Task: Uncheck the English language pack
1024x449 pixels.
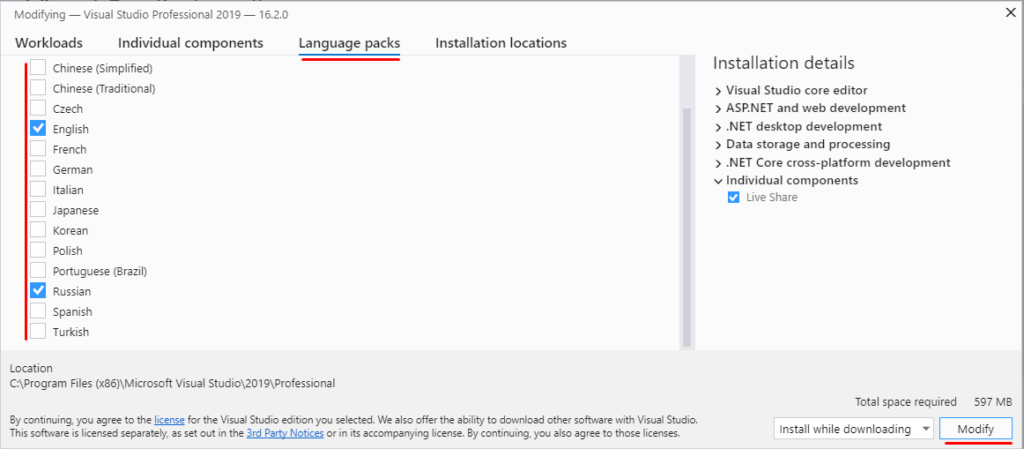Action: [x=38, y=129]
